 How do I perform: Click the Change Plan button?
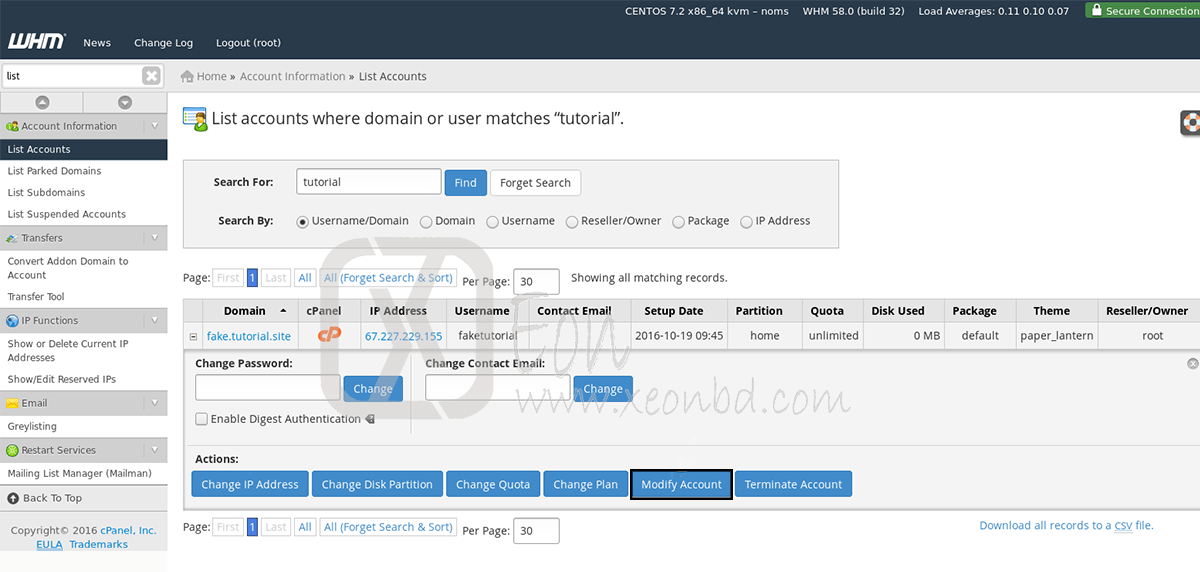point(586,484)
